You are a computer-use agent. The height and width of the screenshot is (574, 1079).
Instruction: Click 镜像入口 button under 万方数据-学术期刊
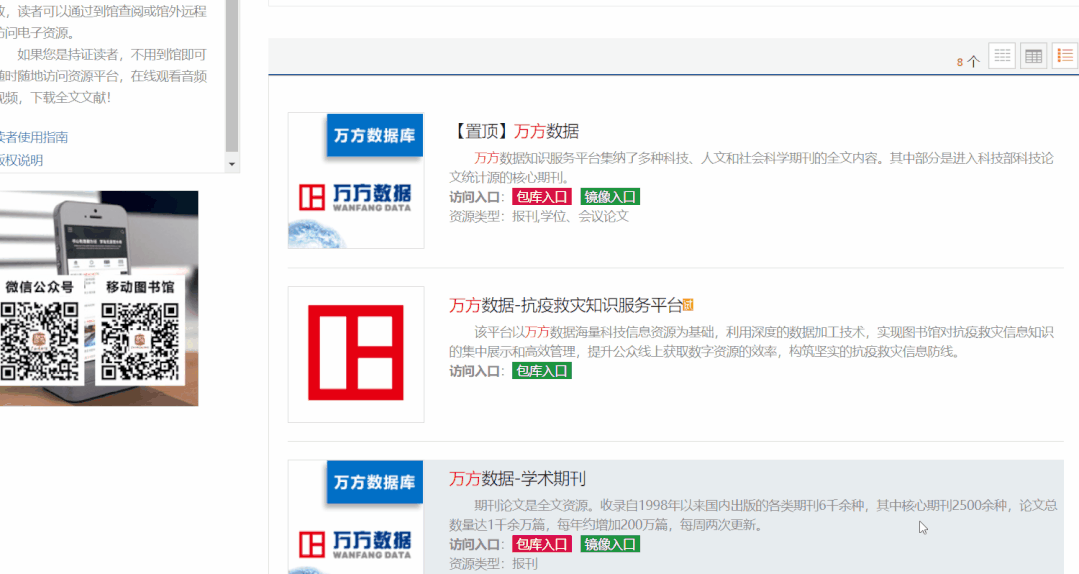(610, 544)
